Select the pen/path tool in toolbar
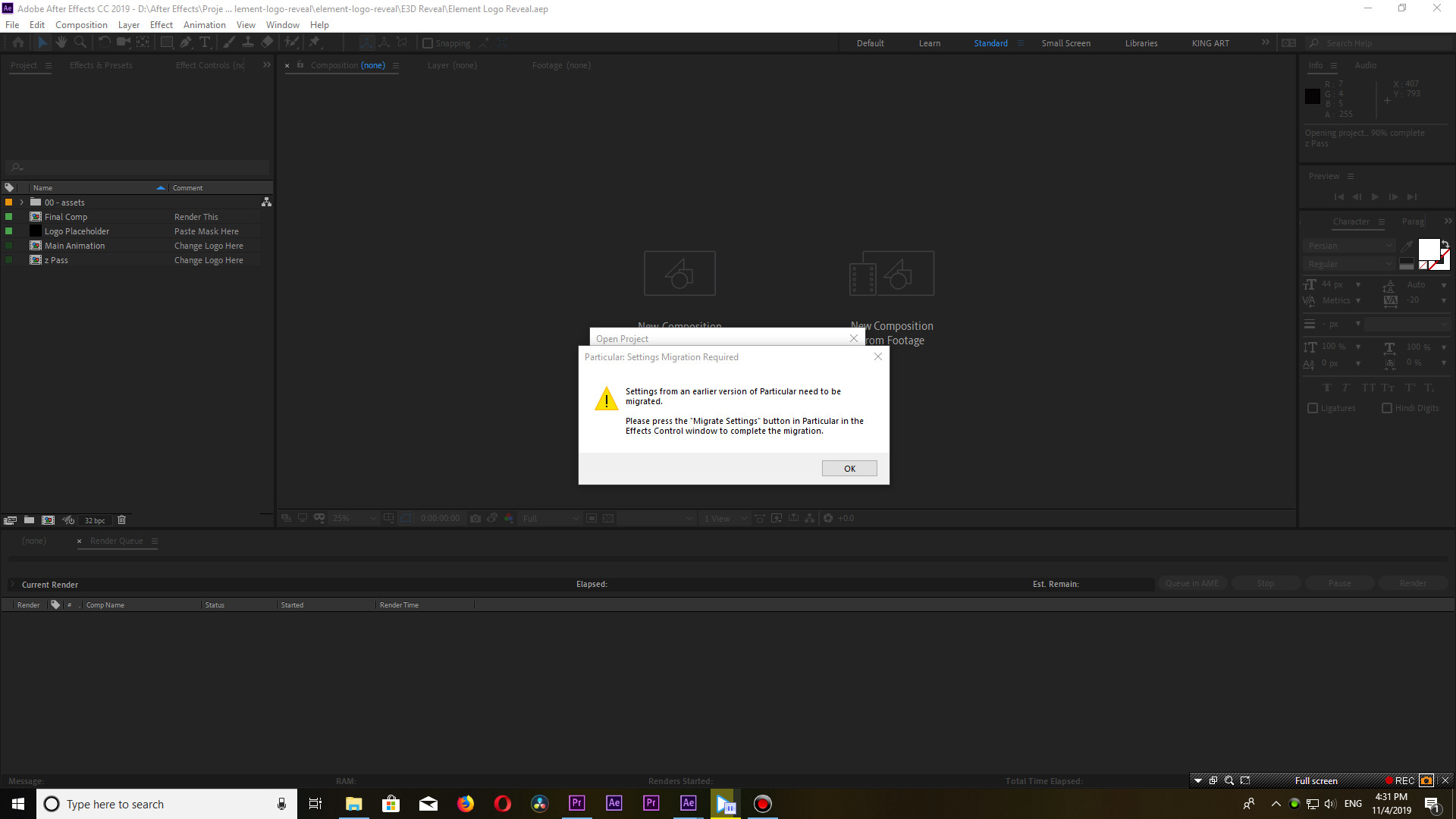The width and height of the screenshot is (1456, 819). pos(186,42)
